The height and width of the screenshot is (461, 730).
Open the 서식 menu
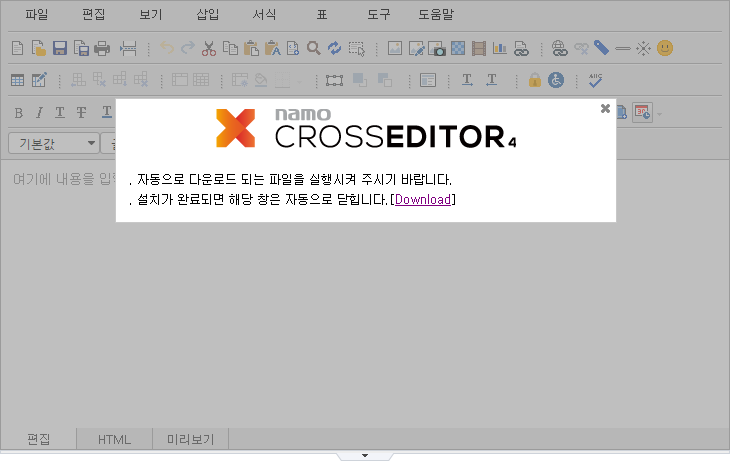pyautogui.click(x=264, y=14)
